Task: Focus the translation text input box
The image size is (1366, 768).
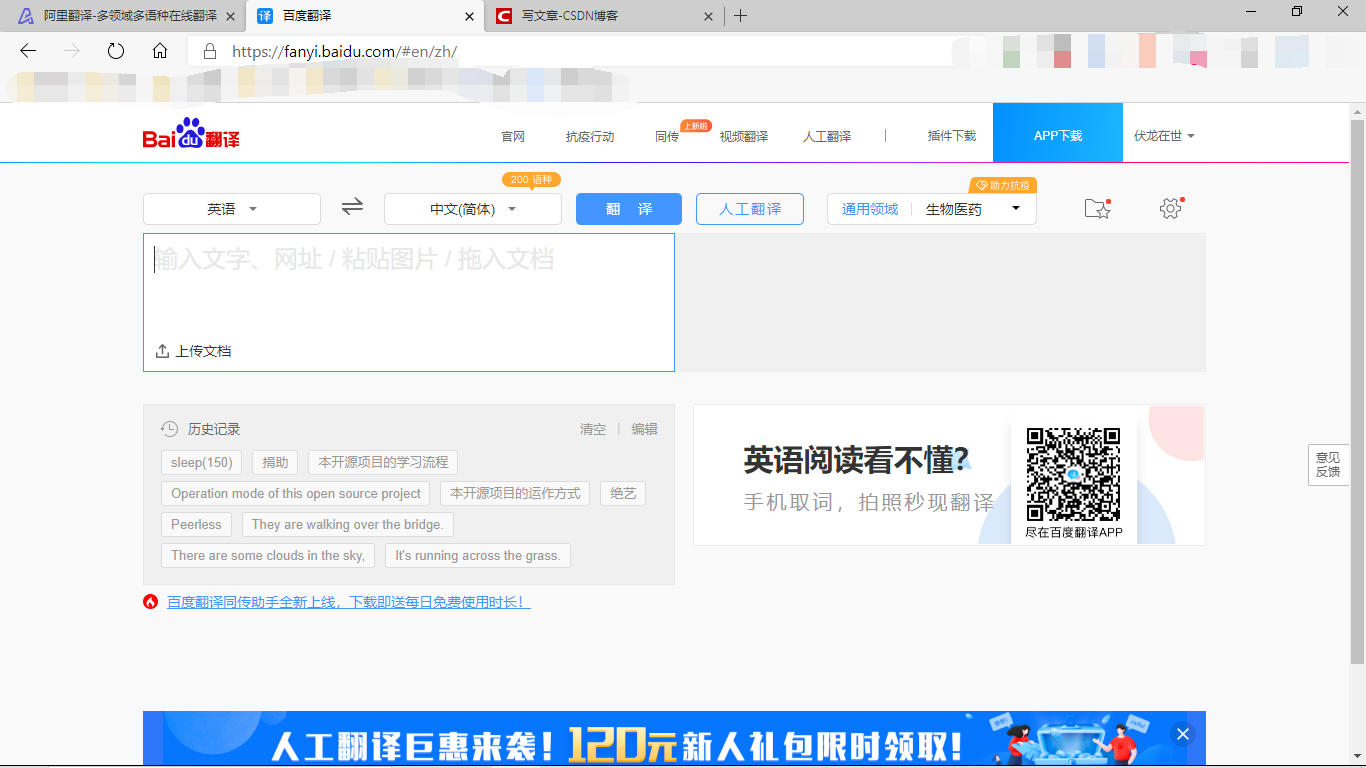Action: tap(409, 302)
